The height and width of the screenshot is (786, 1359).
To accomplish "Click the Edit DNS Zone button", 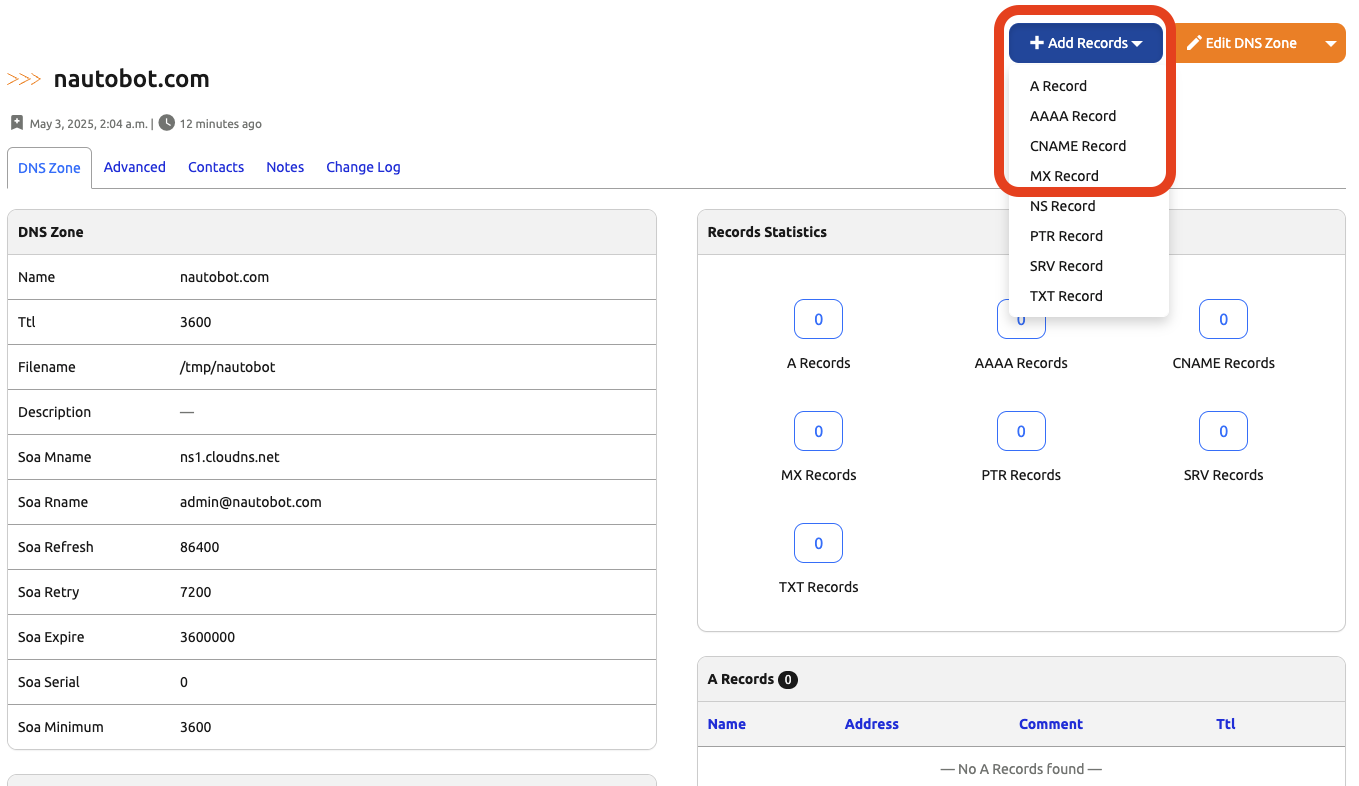I will [x=1241, y=43].
